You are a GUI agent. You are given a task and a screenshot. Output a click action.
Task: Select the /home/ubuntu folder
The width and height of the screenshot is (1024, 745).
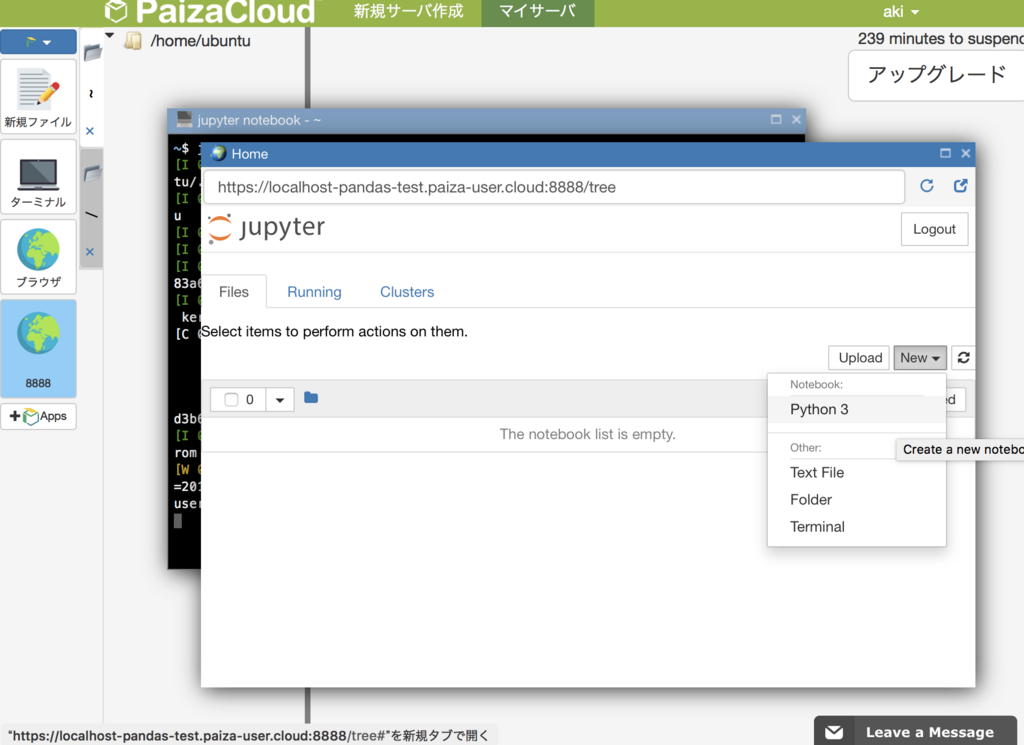[x=200, y=41]
